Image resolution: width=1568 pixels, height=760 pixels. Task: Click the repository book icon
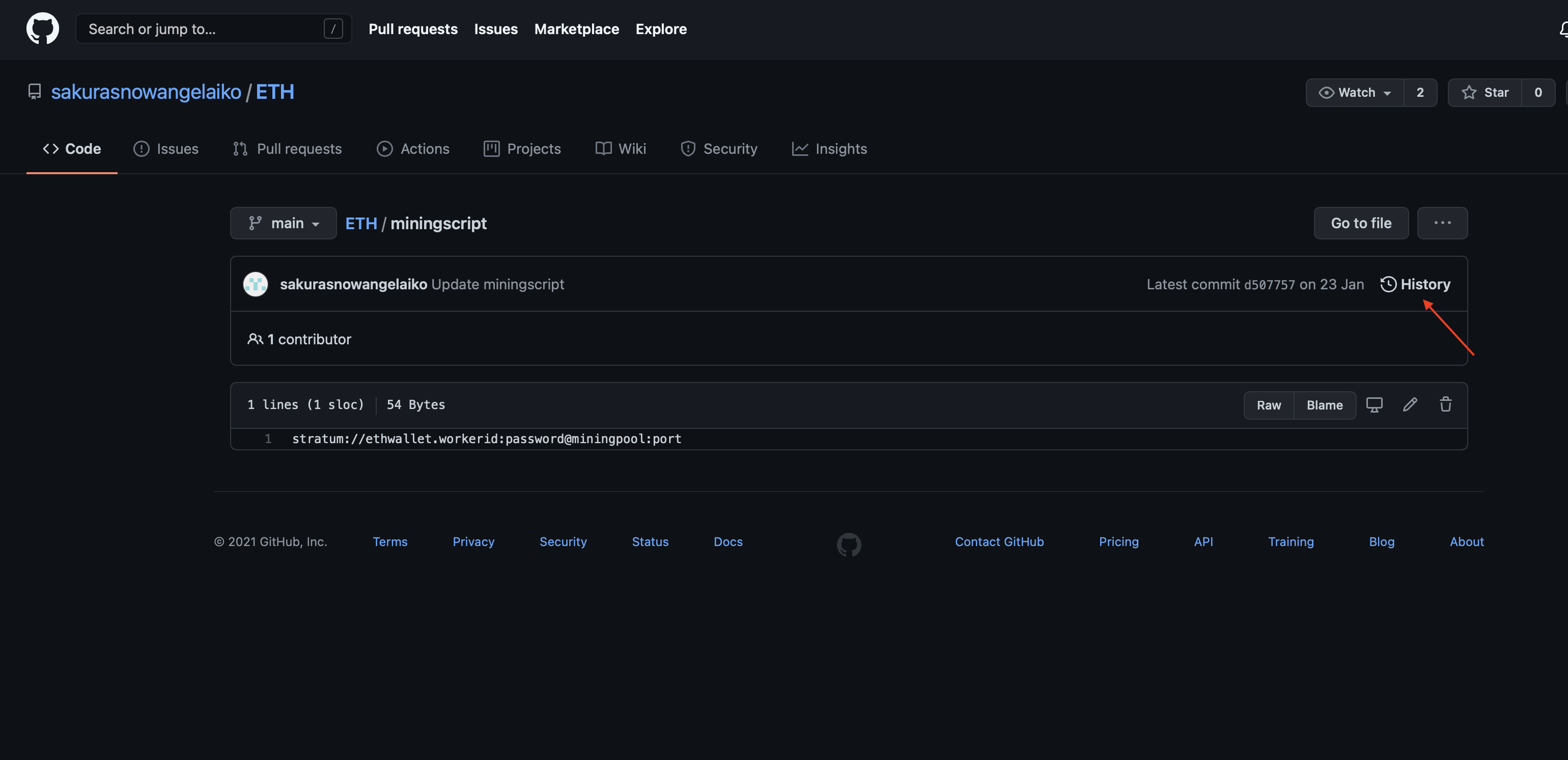(x=35, y=92)
